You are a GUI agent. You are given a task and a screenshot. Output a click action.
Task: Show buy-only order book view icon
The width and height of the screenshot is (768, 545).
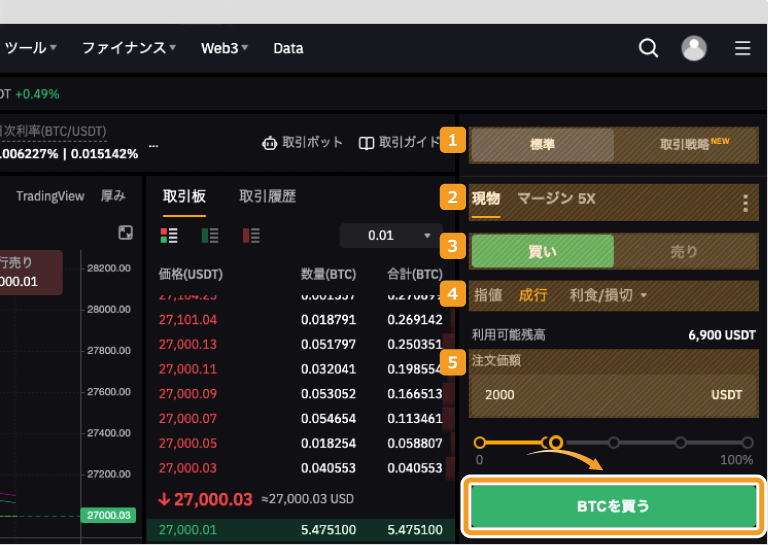(210, 236)
